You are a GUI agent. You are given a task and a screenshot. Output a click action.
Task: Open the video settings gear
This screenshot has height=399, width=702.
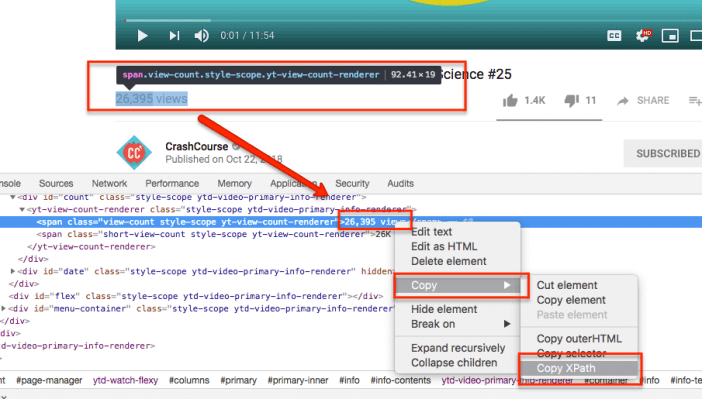tap(643, 36)
